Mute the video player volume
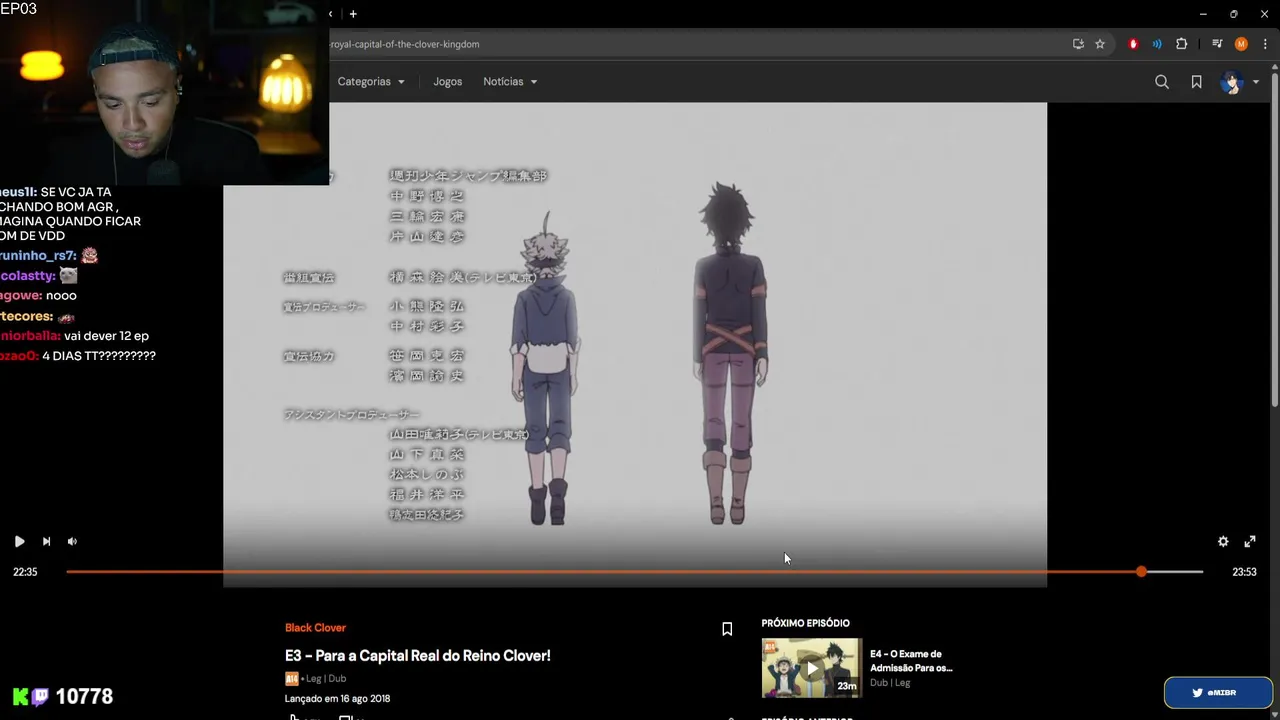Viewport: 1280px width, 720px height. pyautogui.click(x=72, y=541)
